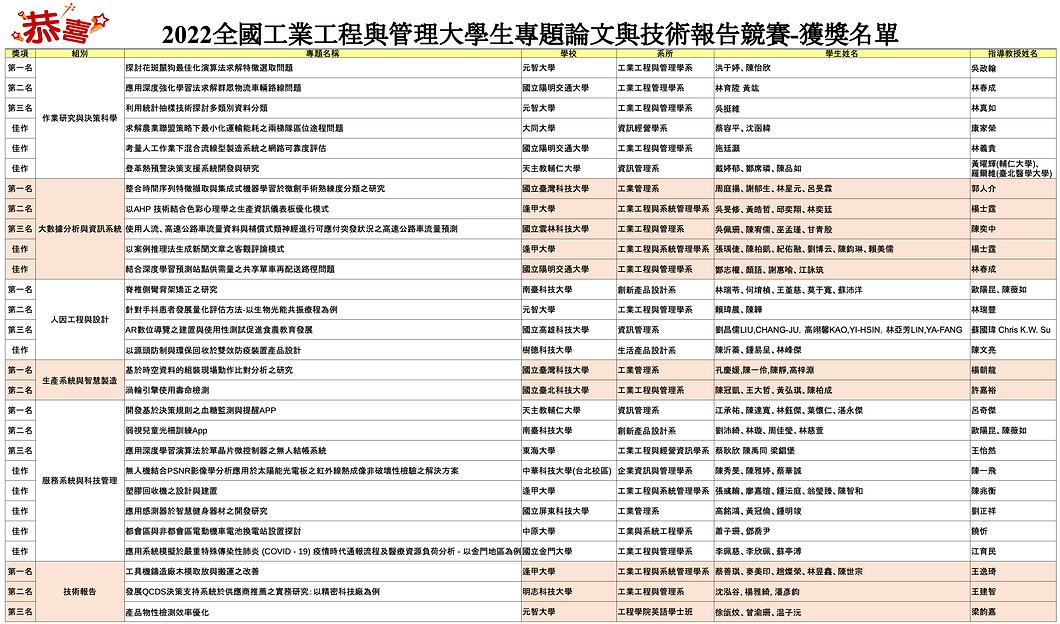
Task: Click project title 渦輪引擎使用壽命檢測
Action: point(167,390)
